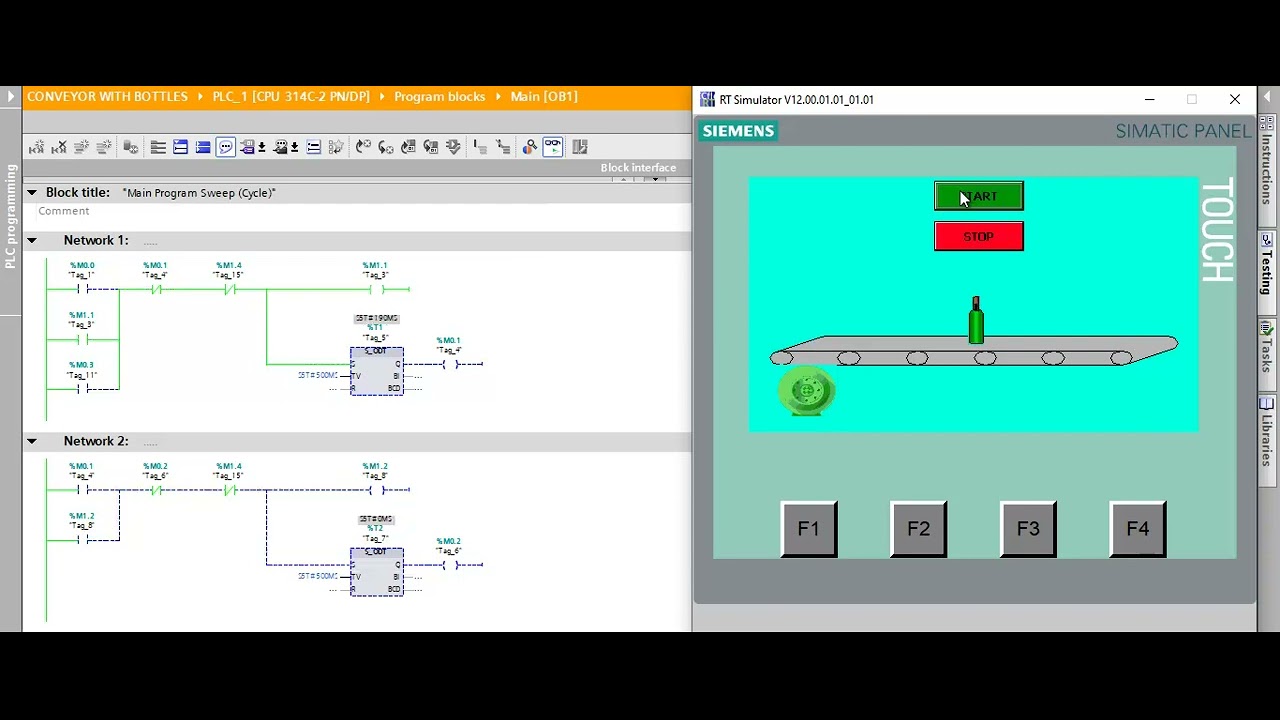The width and height of the screenshot is (1280, 720).
Task: Click the go to next error icon
Action: click(x=363, y=147)
